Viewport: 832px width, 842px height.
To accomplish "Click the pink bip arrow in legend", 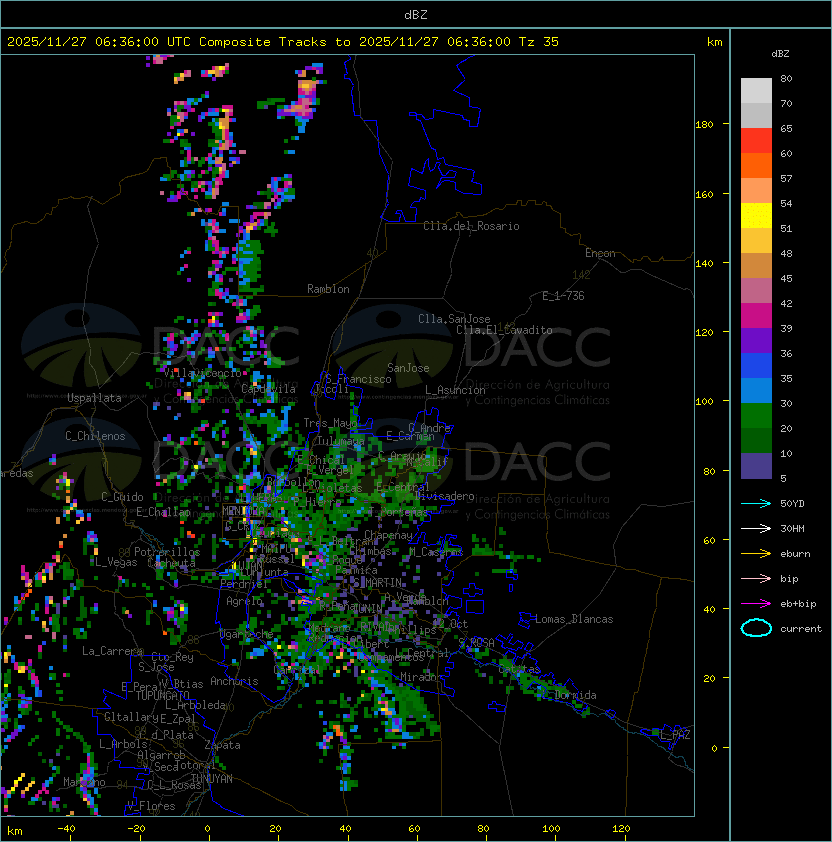I will pyautogui.click(x=756, y=578).
